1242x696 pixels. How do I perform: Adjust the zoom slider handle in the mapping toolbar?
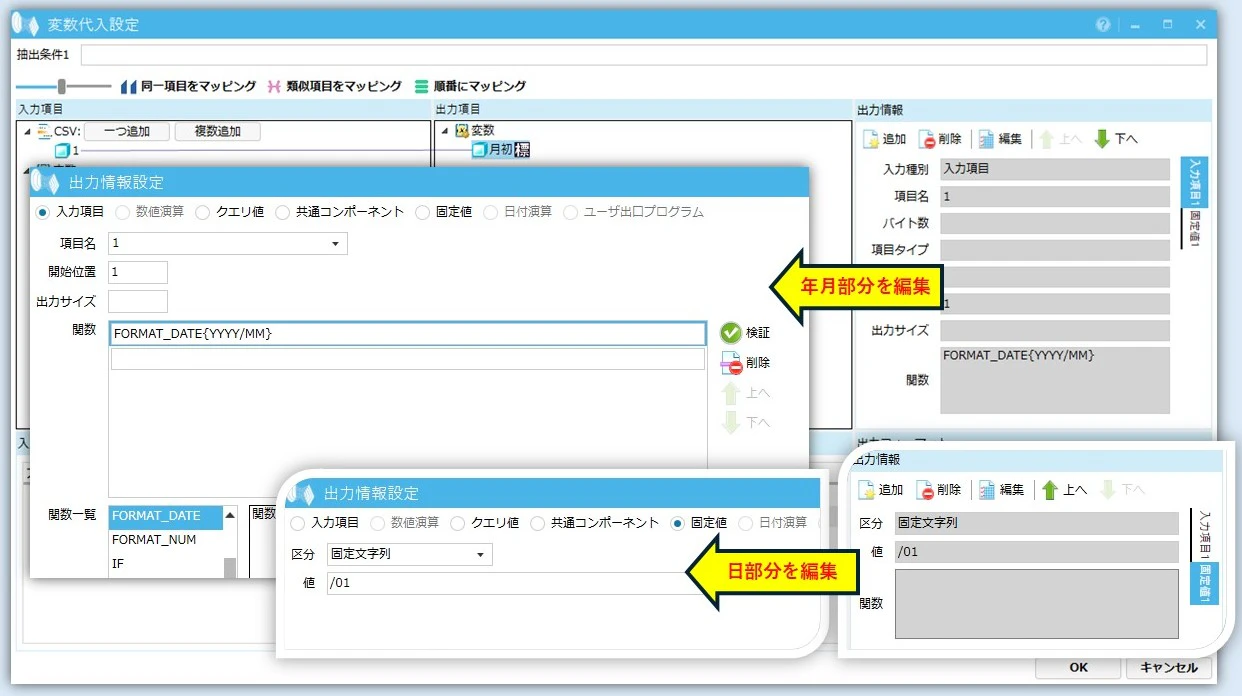pos(61,87)
